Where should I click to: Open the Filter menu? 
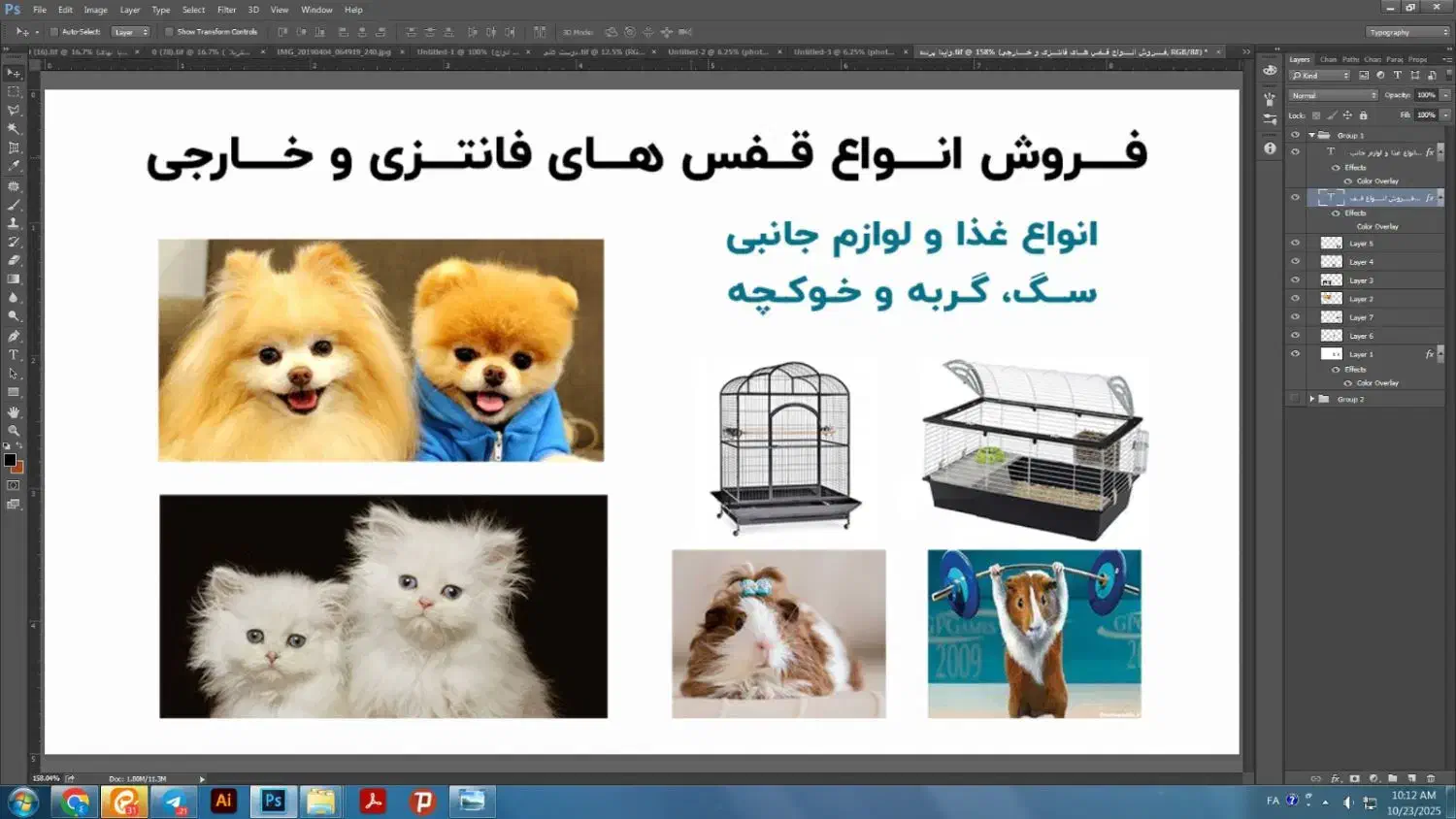[226, 10]
